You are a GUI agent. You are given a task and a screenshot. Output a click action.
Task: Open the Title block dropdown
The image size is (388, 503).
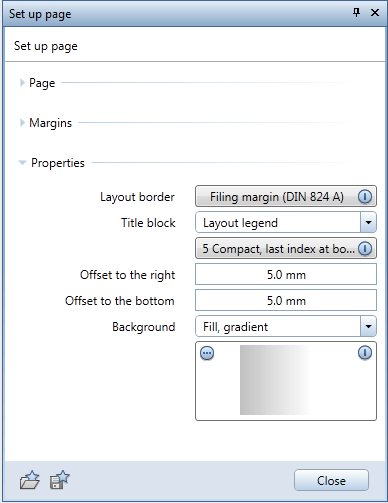(x=368, y=222)
